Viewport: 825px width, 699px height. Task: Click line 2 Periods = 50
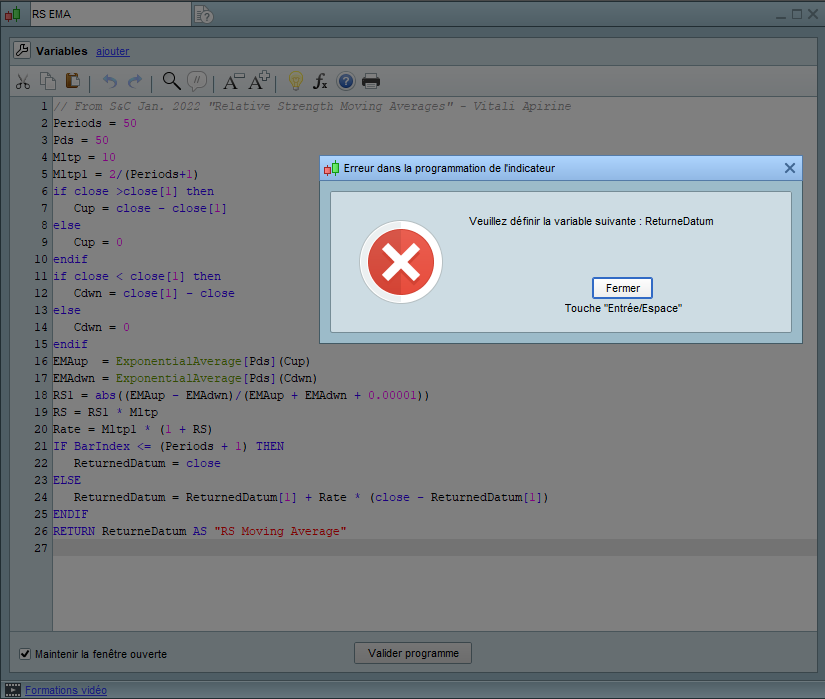pos(95,123)
